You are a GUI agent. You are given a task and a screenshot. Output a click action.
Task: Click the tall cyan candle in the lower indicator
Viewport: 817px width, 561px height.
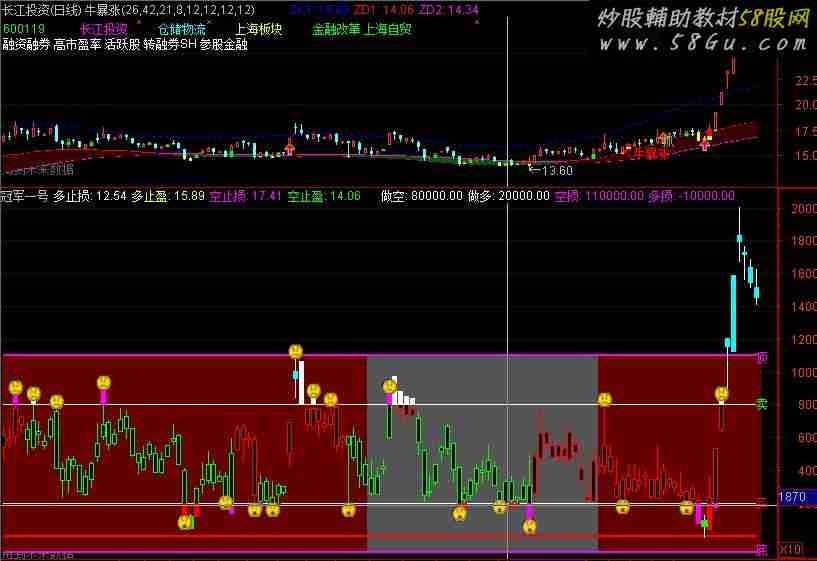pyautogui.click(x=734, y=314)
